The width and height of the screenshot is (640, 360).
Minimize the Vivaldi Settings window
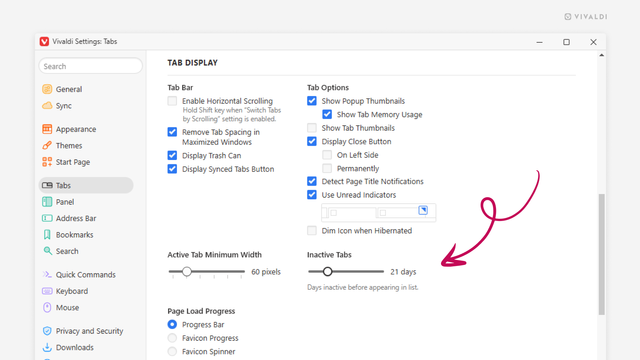pos(540,42)
